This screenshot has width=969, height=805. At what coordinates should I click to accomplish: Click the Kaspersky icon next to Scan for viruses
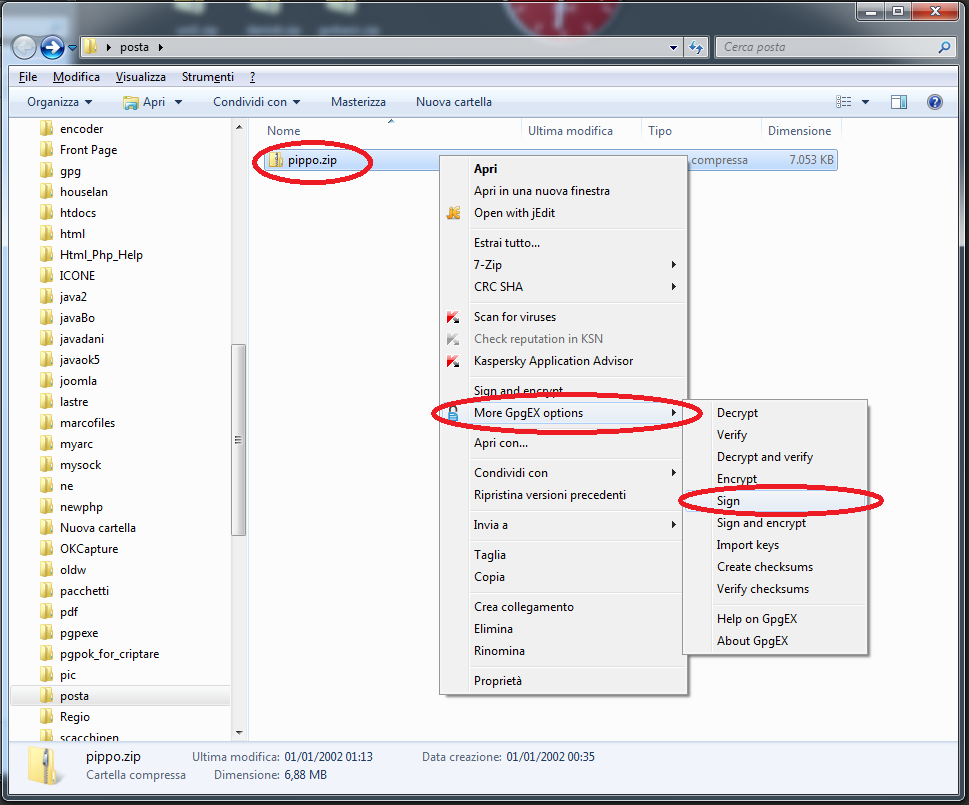453,317
